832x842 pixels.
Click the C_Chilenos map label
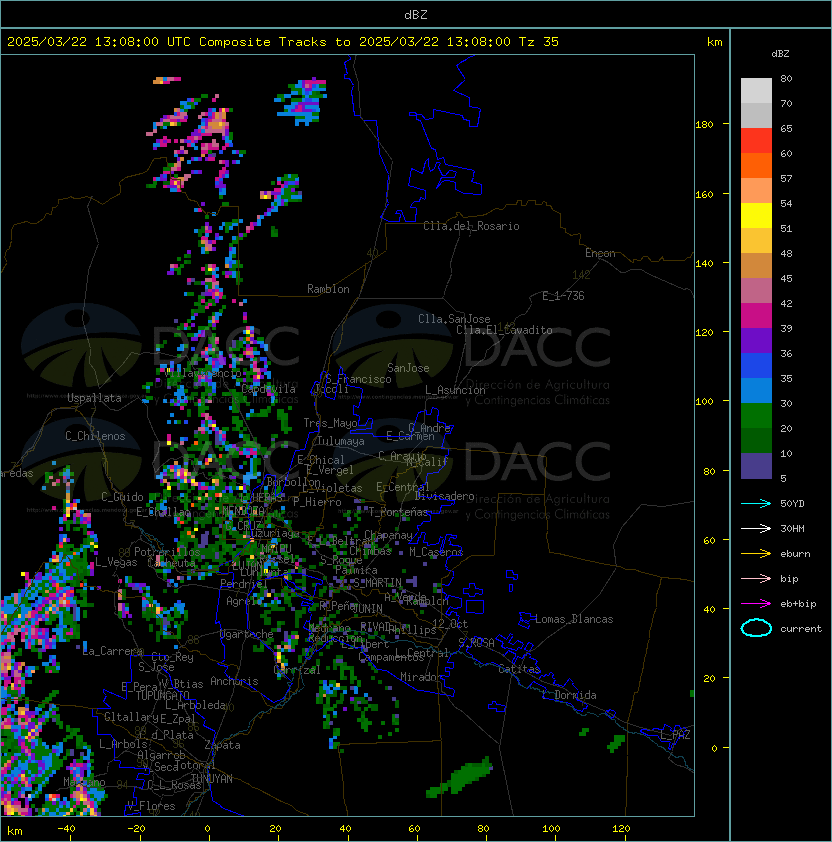(x=95, y=436)
